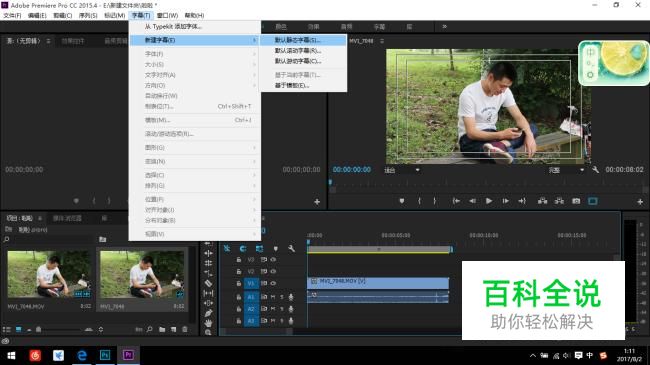Click New Bin folder icon in Project panel

click(162, 329)
